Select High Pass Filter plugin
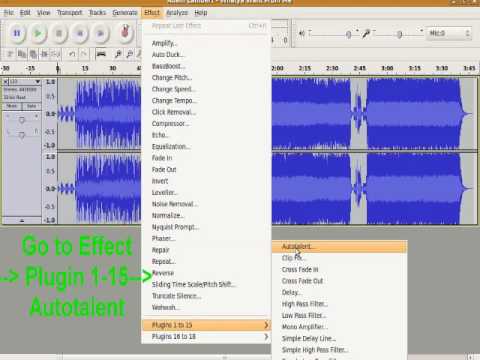Image resolution: width=480 pixels, height=360 pixels. coord(339,304)
